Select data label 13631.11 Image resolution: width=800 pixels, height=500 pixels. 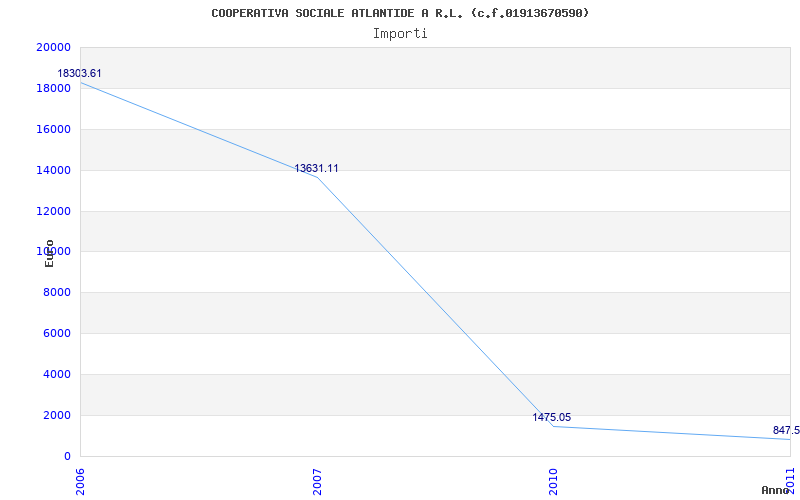pyautogui.click(x=316, y=168)
